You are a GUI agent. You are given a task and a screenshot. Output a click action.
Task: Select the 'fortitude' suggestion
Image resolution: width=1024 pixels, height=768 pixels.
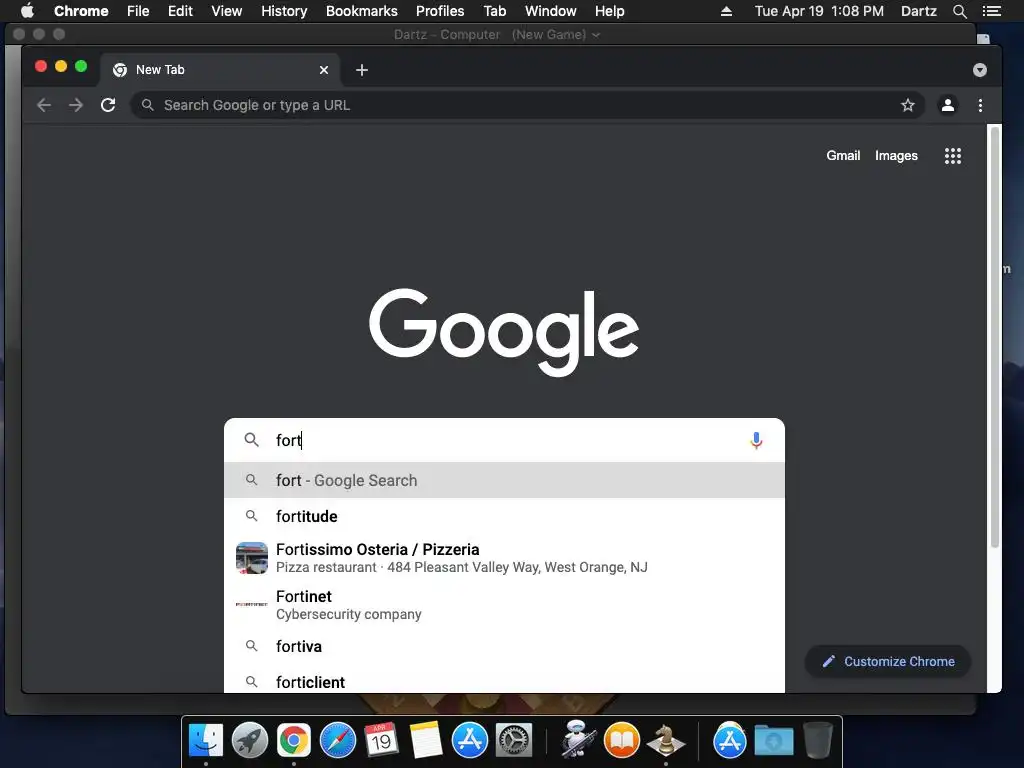[x=504, y=516]
